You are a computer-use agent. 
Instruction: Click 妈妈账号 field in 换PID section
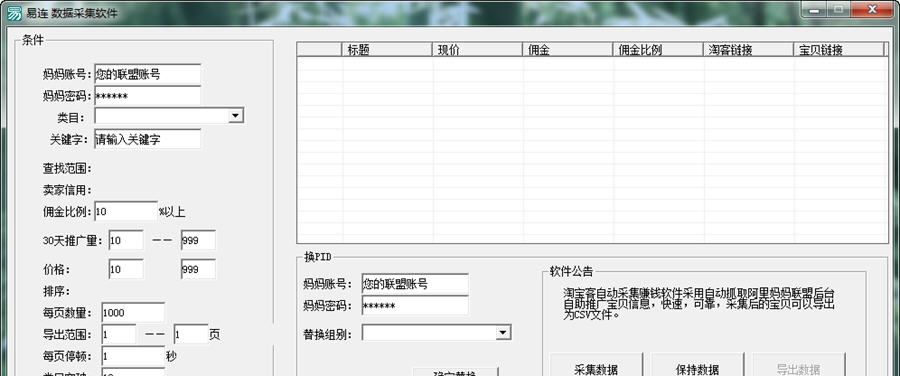415,284
